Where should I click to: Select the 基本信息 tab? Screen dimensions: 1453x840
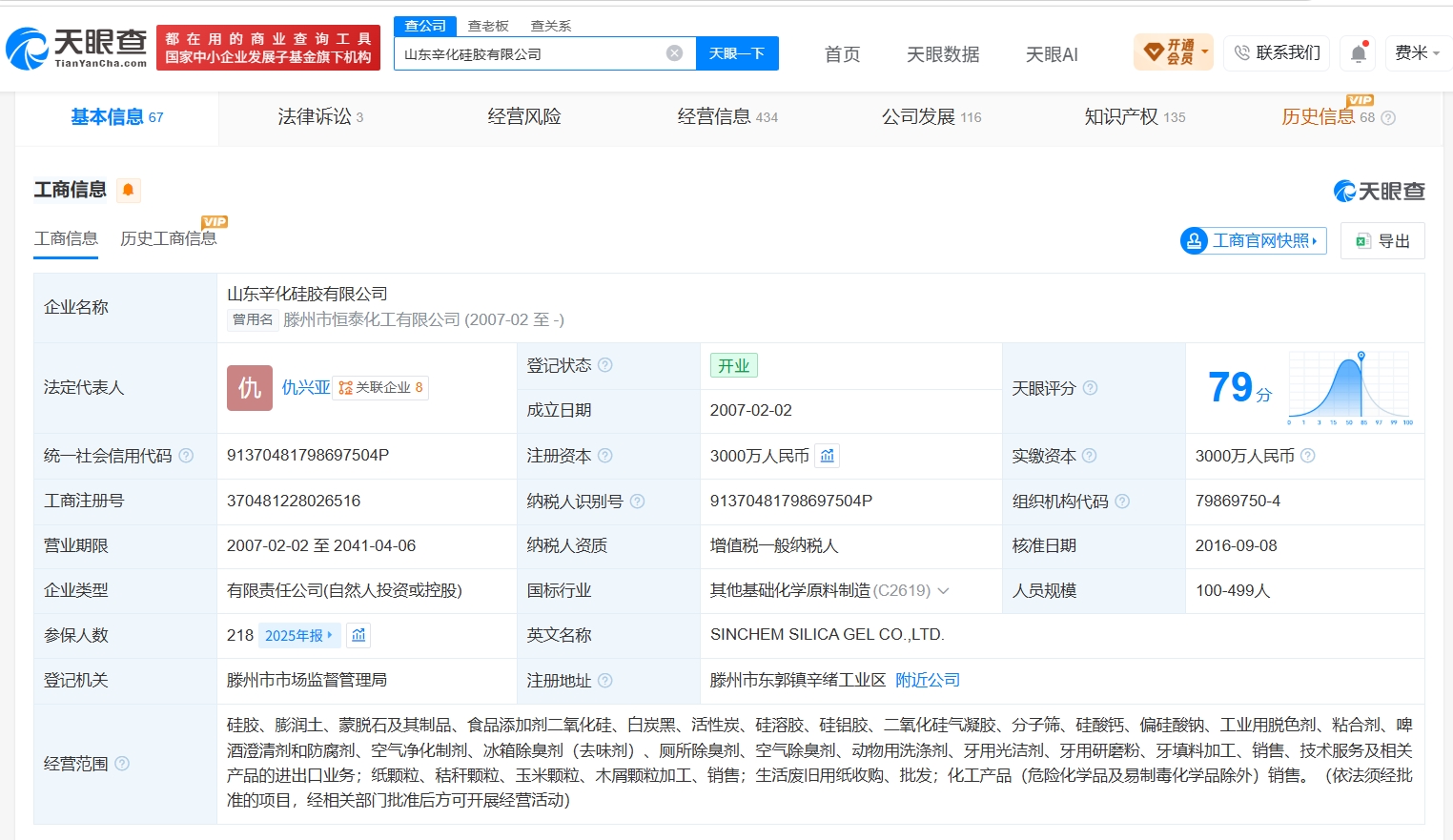pyautogui.click(x=117, y=117)
